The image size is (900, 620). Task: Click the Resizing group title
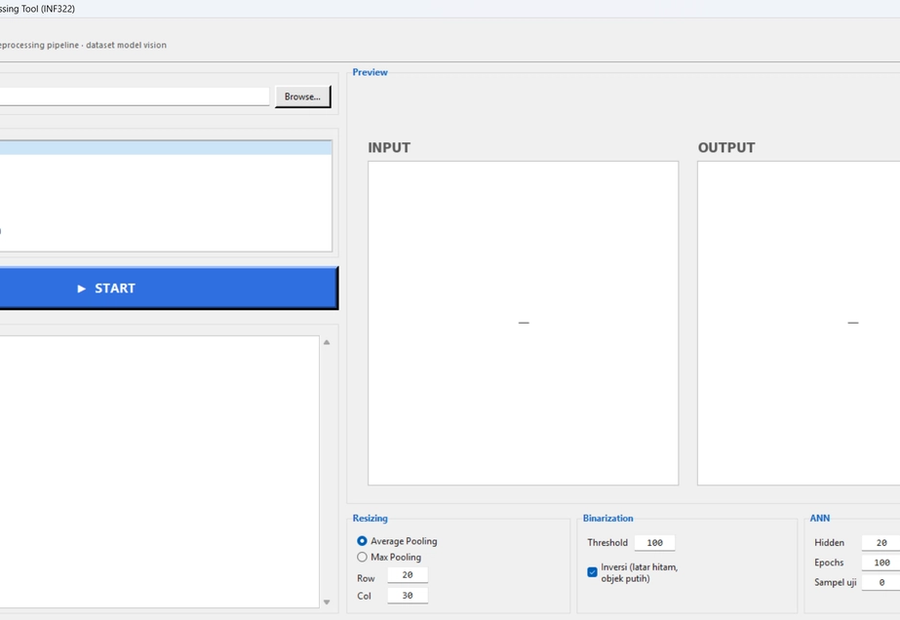(370, 518)
